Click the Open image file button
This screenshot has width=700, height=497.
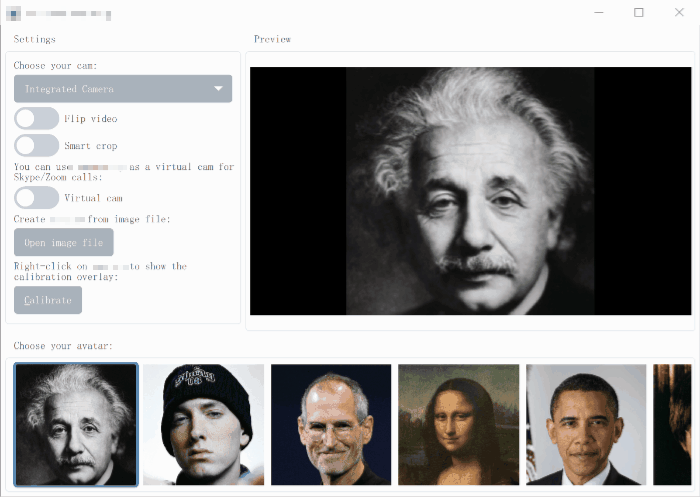click(63, 242)
